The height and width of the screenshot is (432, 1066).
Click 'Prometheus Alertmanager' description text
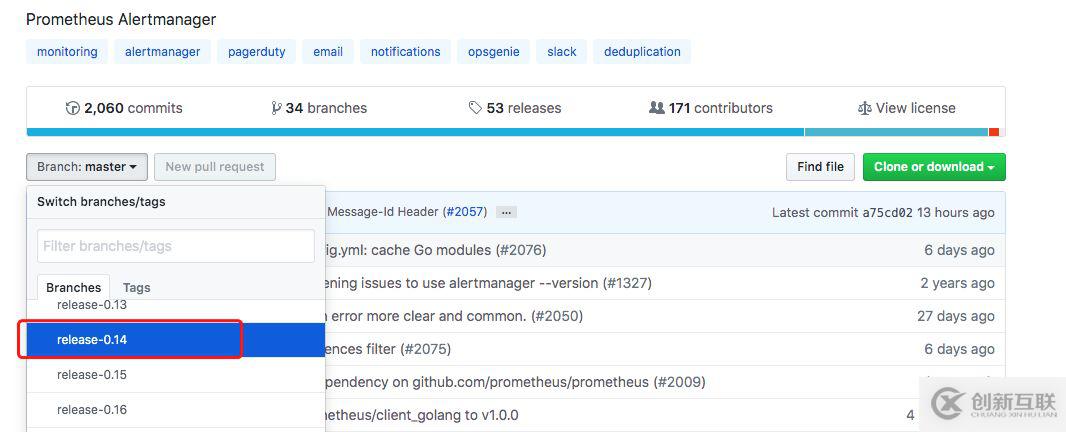tap(121, 19)
